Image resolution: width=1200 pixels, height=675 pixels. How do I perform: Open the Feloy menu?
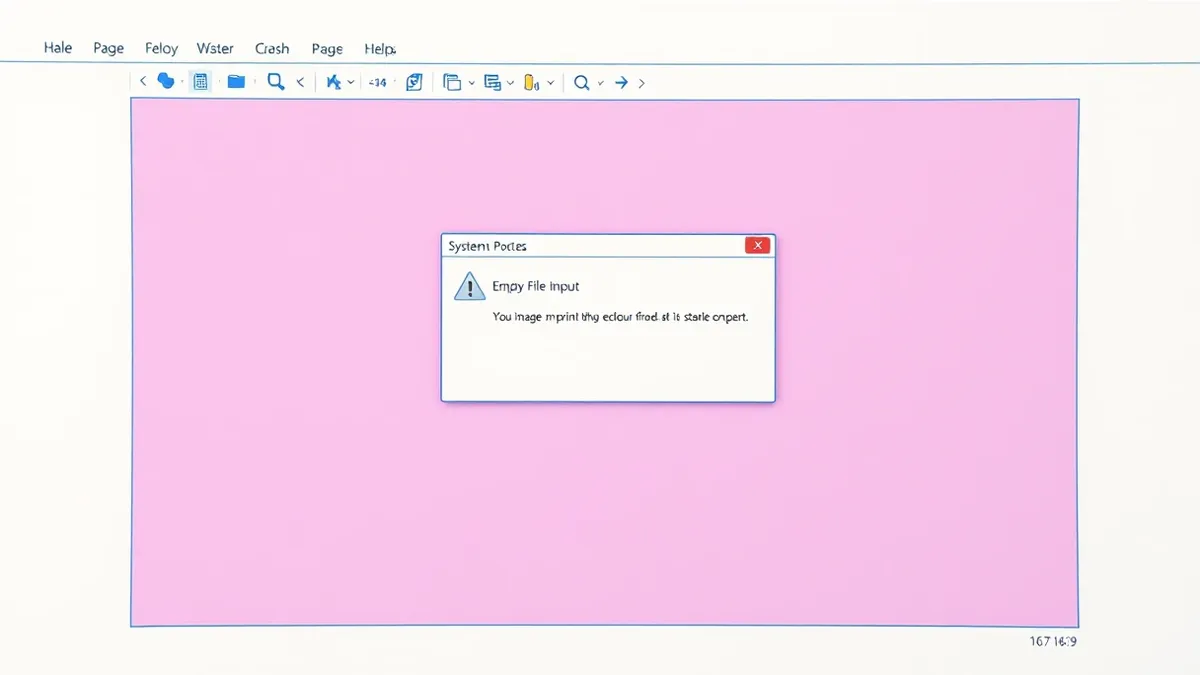coord(161,48)
